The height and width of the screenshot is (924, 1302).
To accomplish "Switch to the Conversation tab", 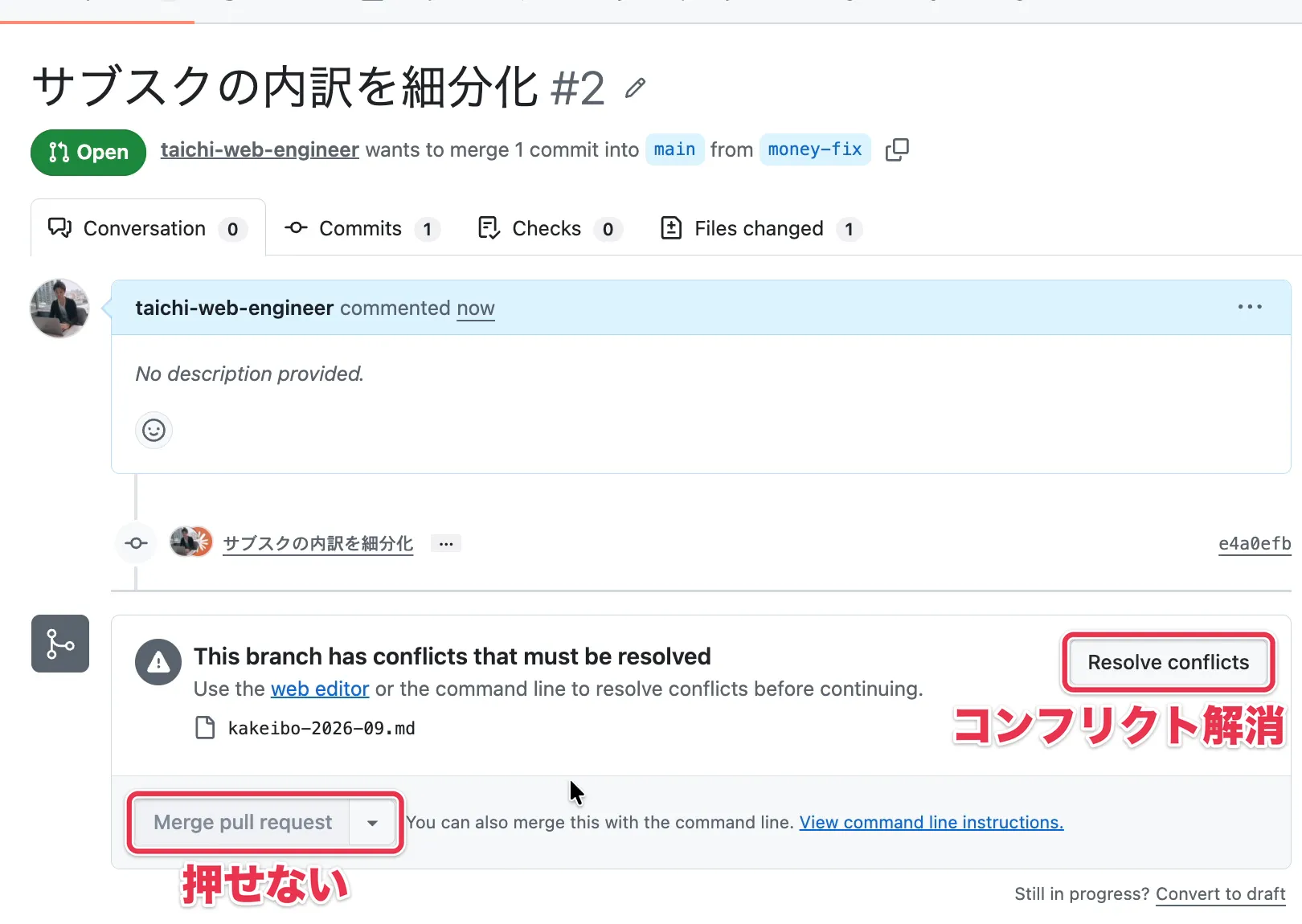I will click(x=148, y=229).
